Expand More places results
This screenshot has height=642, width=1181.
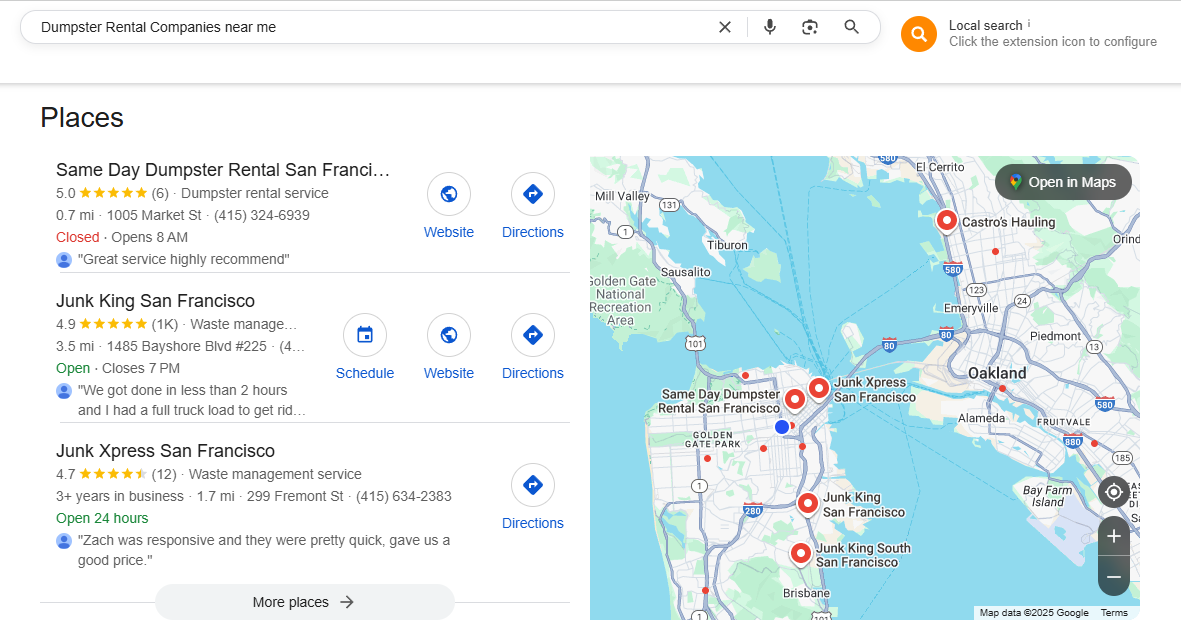click(x=304, y=602)
